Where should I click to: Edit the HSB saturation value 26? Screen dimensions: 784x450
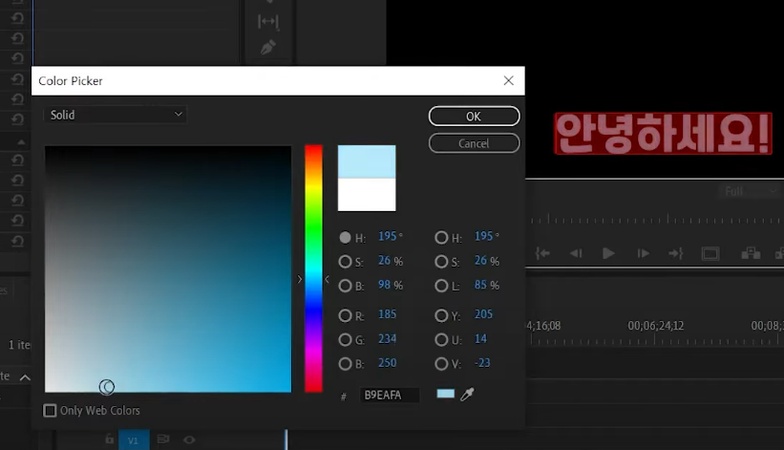(384, 260)
